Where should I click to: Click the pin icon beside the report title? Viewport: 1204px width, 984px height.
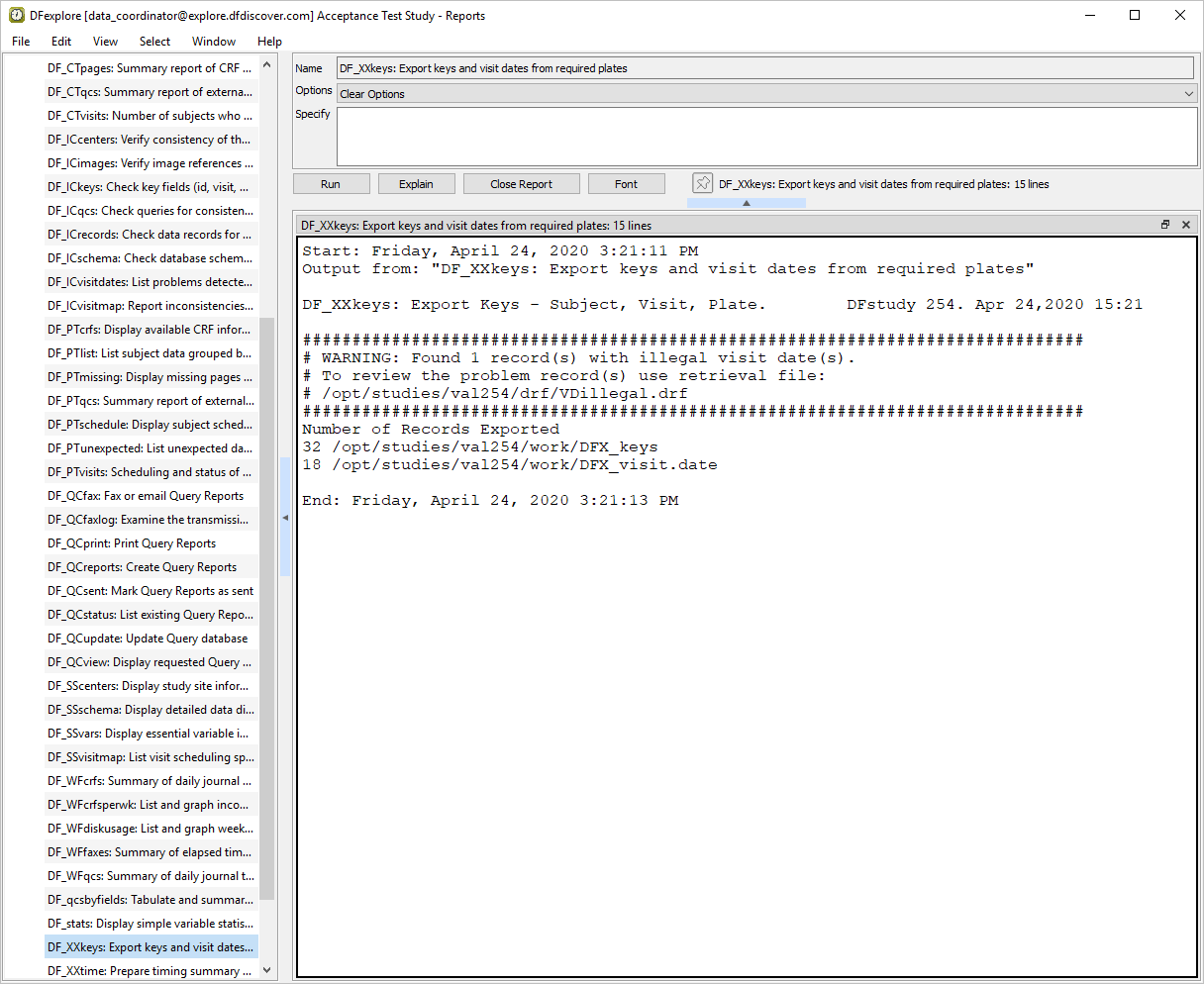702,183
